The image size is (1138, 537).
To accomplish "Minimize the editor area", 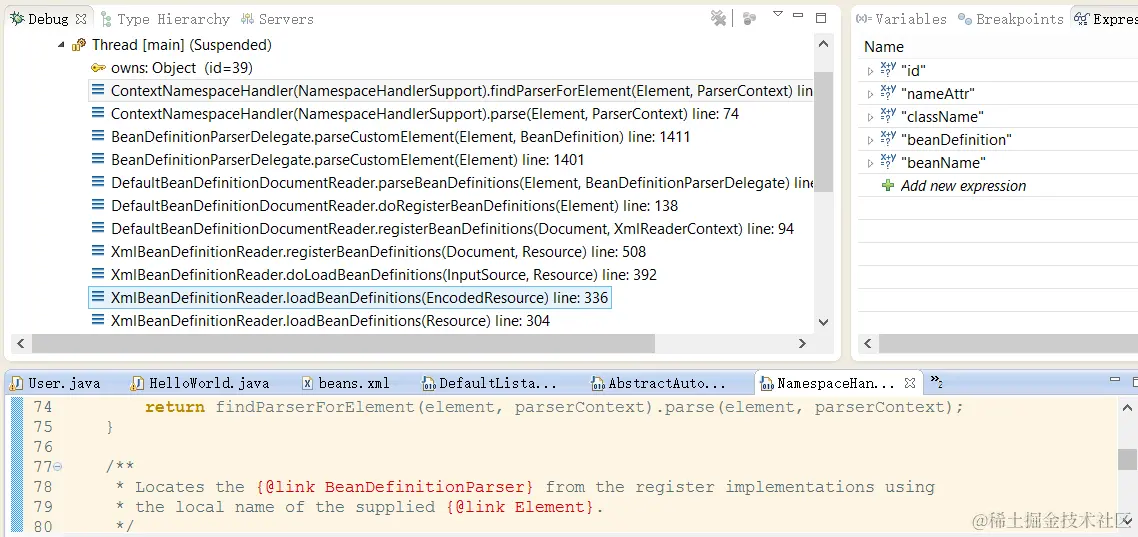I will (x=1116, y=379).
